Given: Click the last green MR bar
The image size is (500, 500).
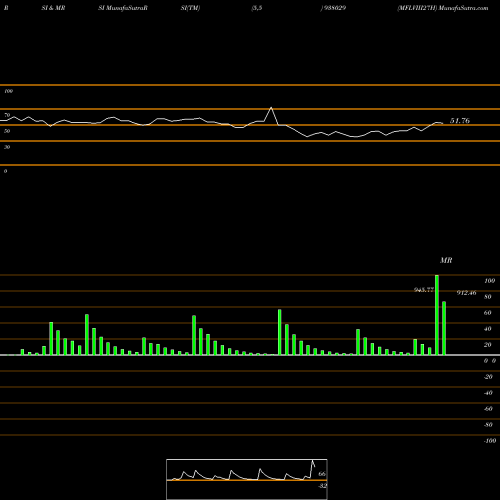Looking at the screenshot, I should (444, 328).
